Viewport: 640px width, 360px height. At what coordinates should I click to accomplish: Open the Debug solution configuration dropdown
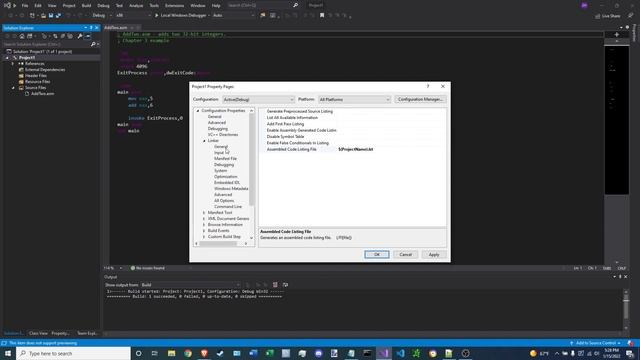tap(101, 16)
